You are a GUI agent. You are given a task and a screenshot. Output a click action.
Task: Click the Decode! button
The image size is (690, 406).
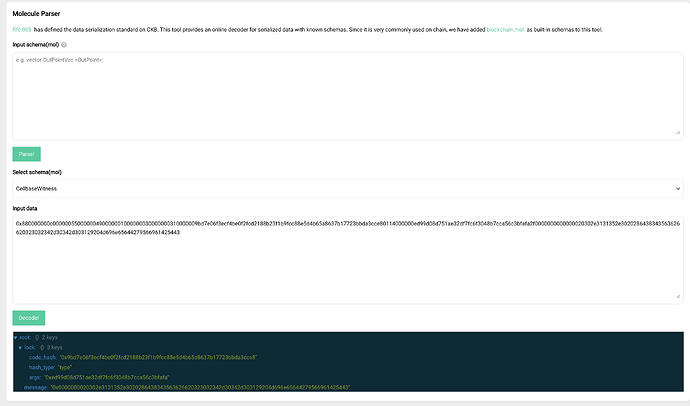29,318
